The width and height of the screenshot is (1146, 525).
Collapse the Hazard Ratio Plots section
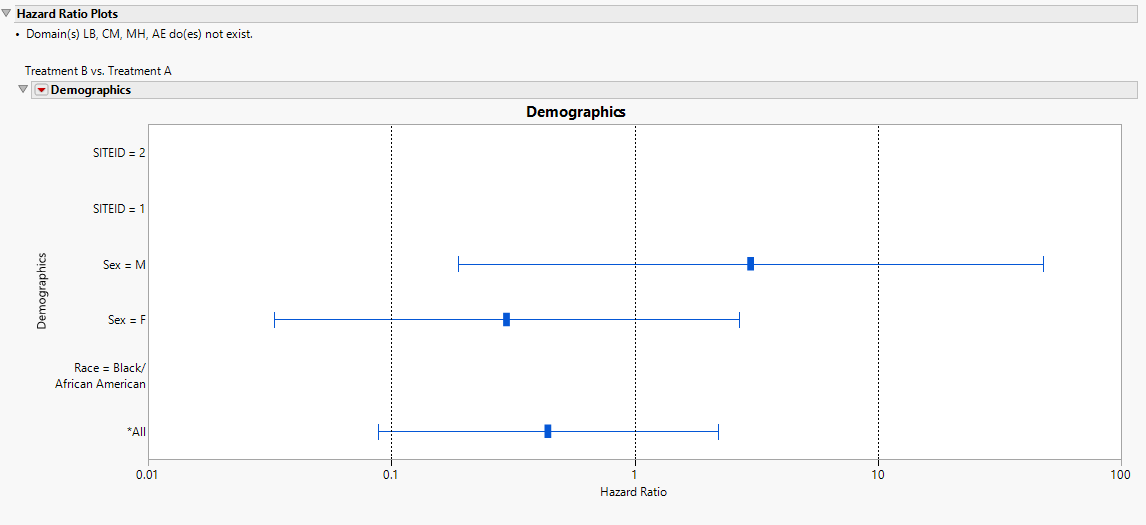pyautogui.click(x=6, y=14)
